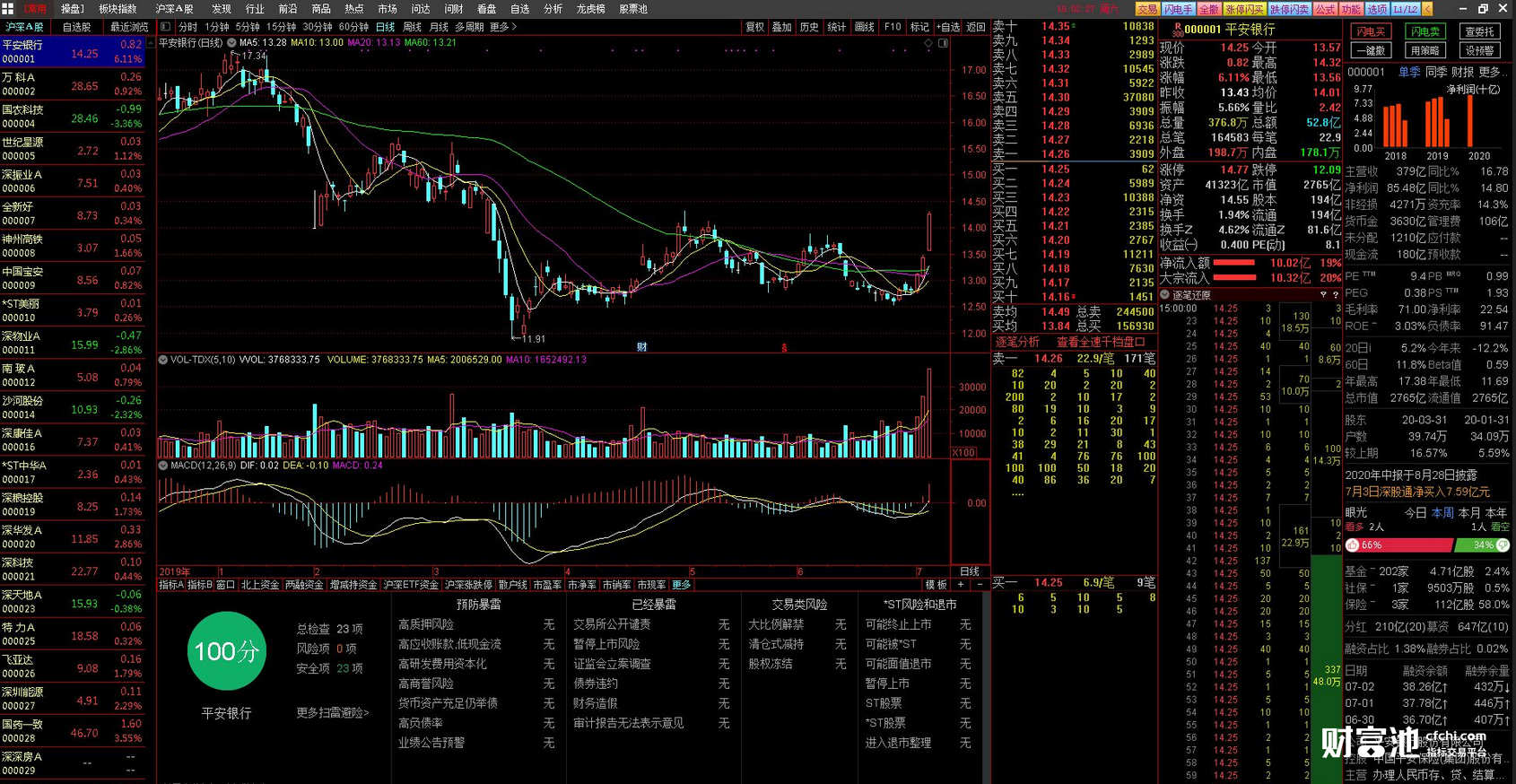Viewport: 1516px width, 784px height.
Task: Select the 1分钟 timeframe
Action: tap(217, 27)
